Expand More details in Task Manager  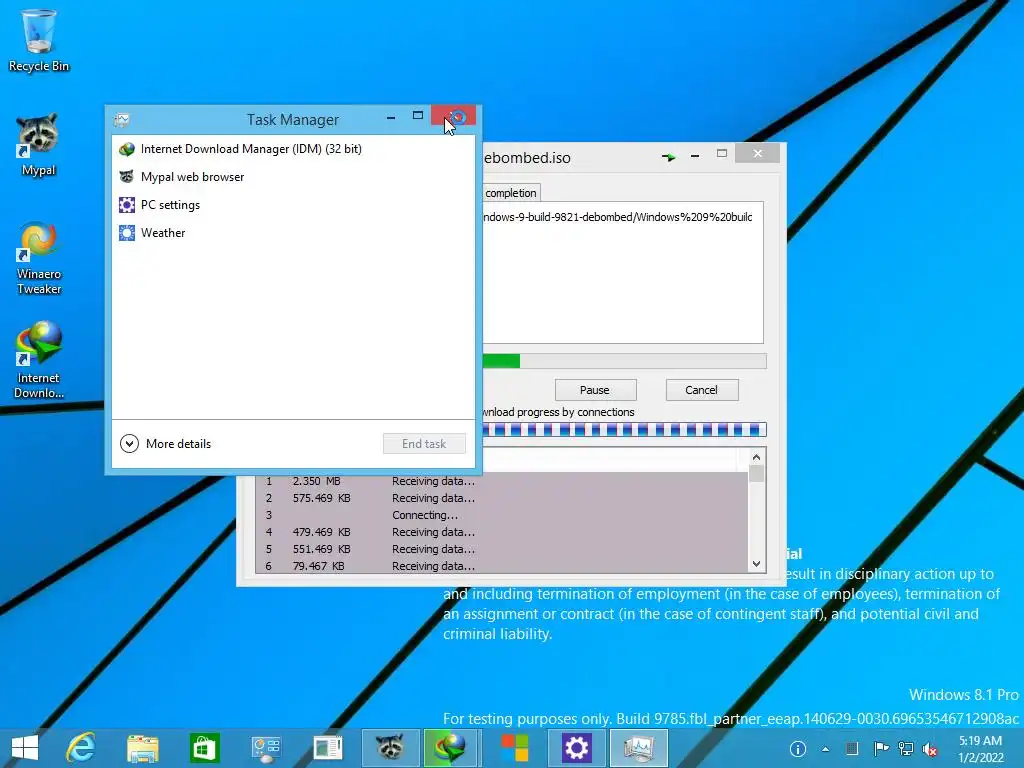pos(166,444)
